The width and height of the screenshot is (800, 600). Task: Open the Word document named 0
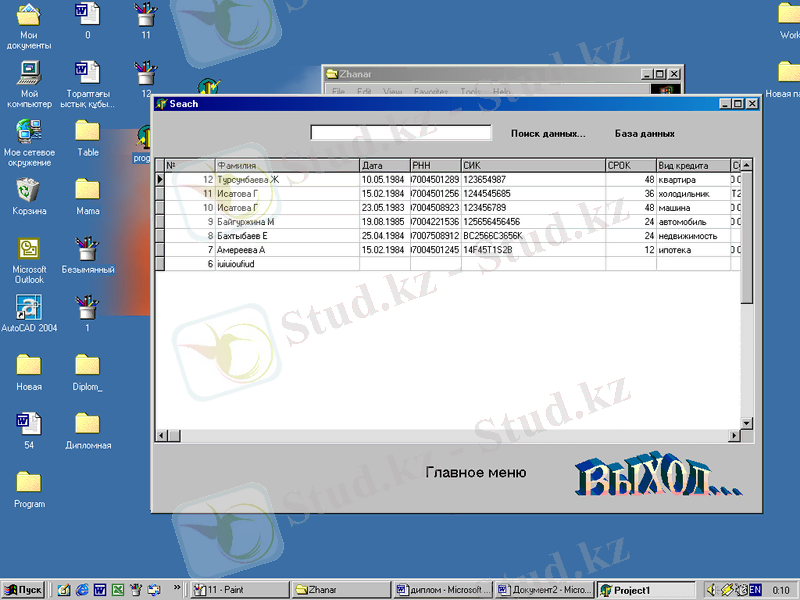pyautogui.click(x=87, y=20)
